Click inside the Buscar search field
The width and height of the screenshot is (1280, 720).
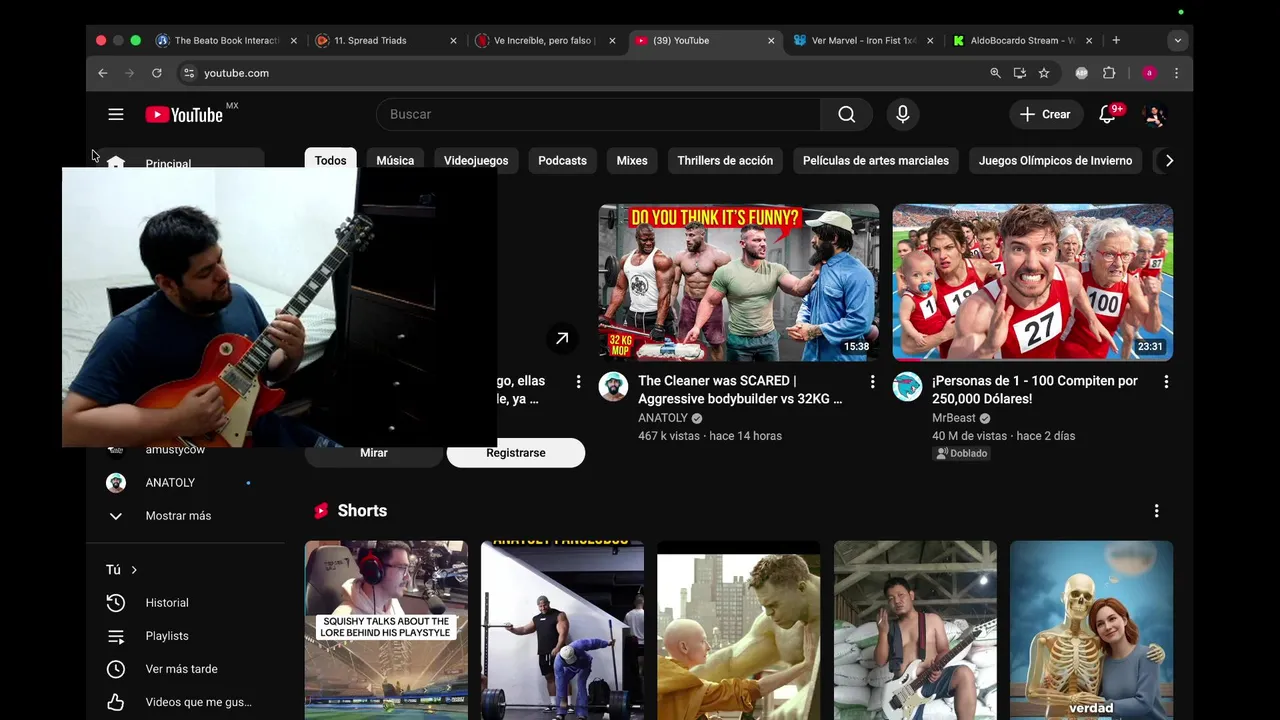(x=598, y=114)
